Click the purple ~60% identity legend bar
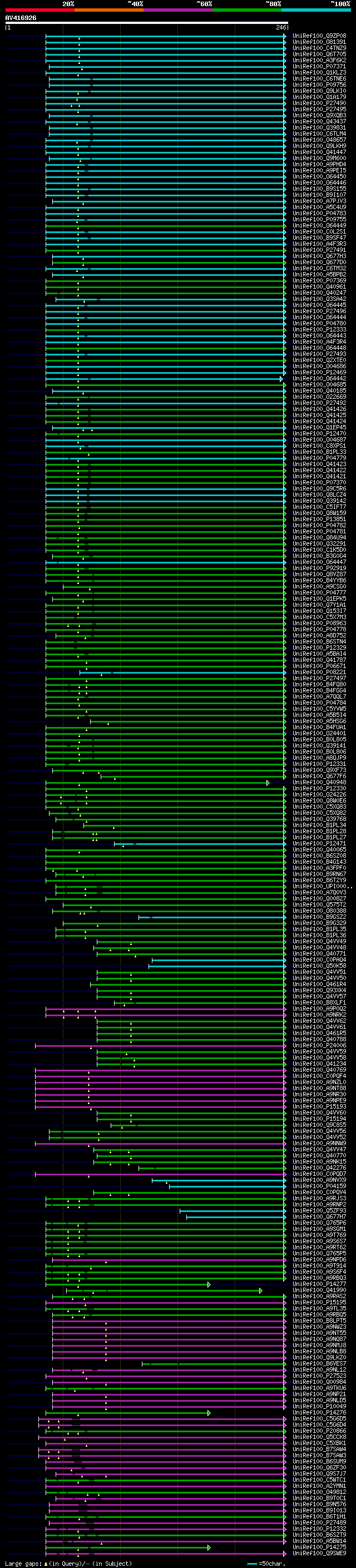The image size is (356, 1568). [x=179, y=10]
